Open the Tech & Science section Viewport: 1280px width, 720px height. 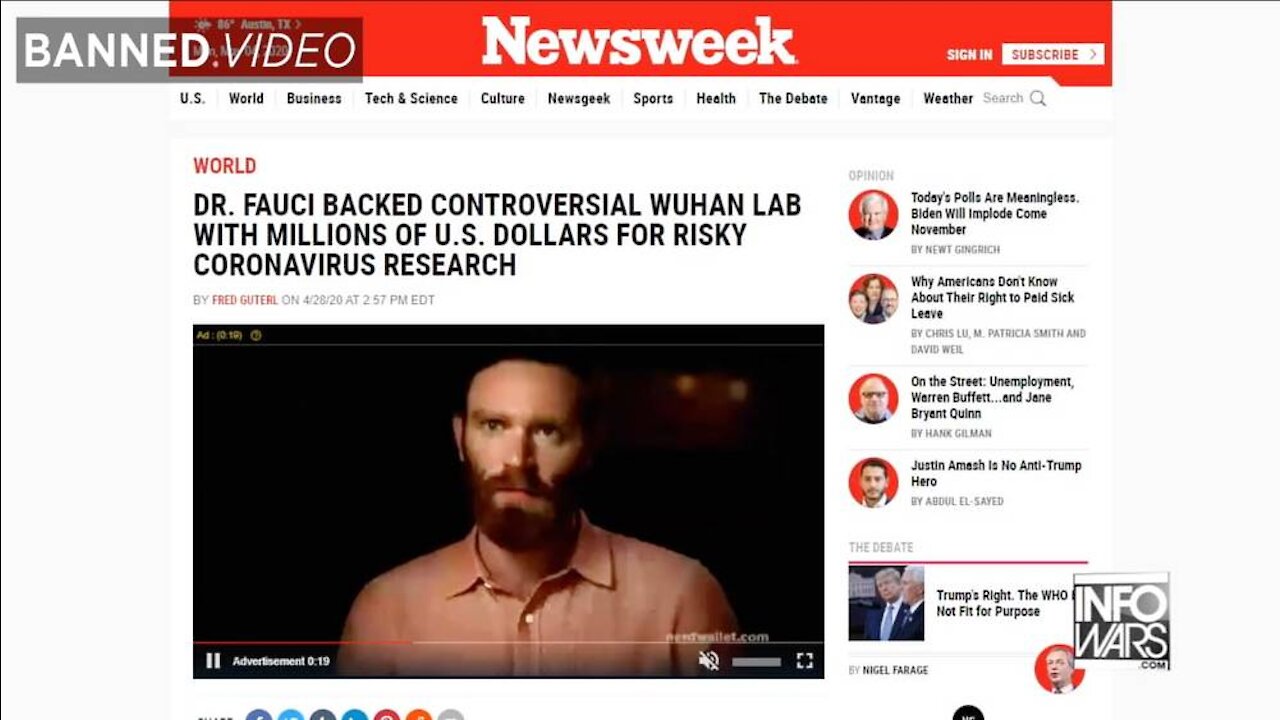tap(411, 98)
